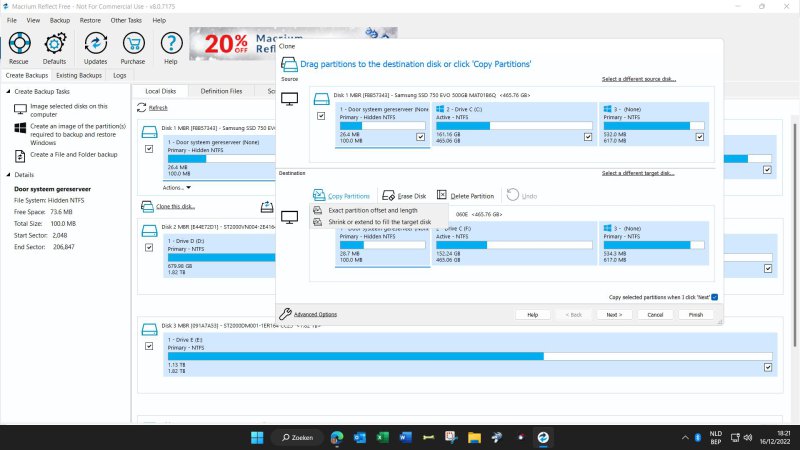
Task: Open Word from the taskbar
Action: click(406, 437)
